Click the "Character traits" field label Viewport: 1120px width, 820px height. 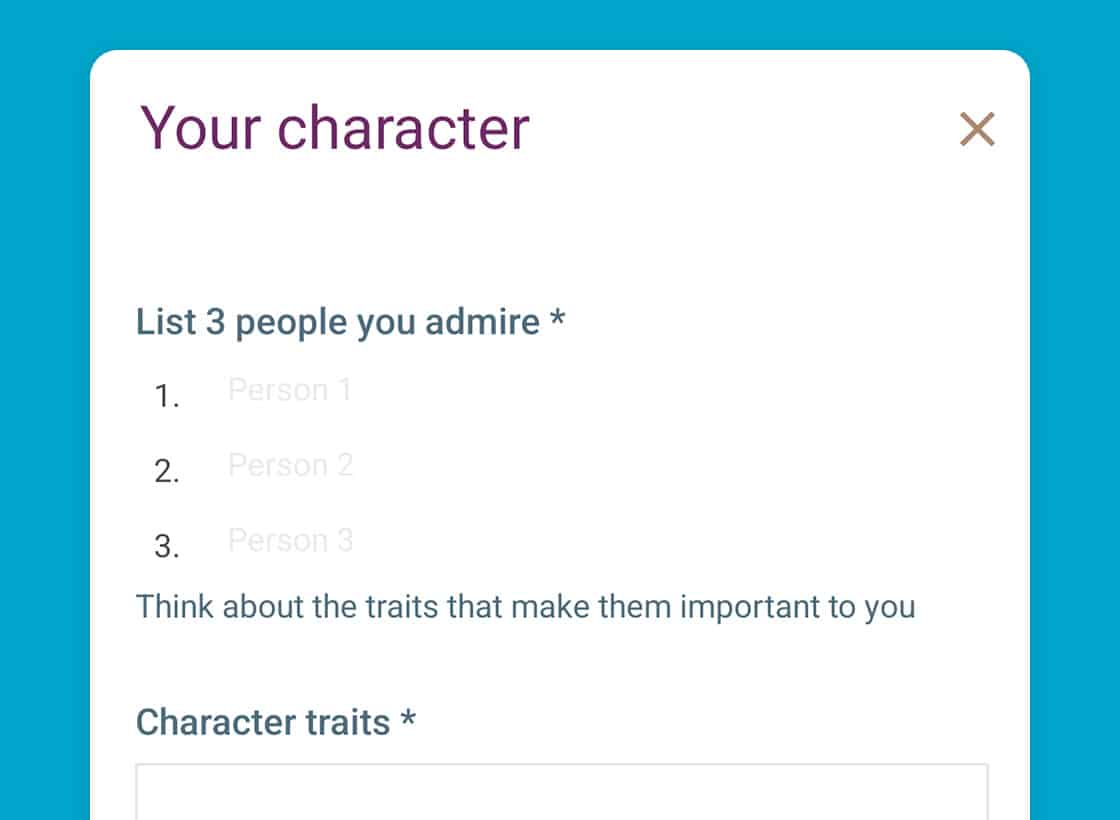[x=263, y=722]
